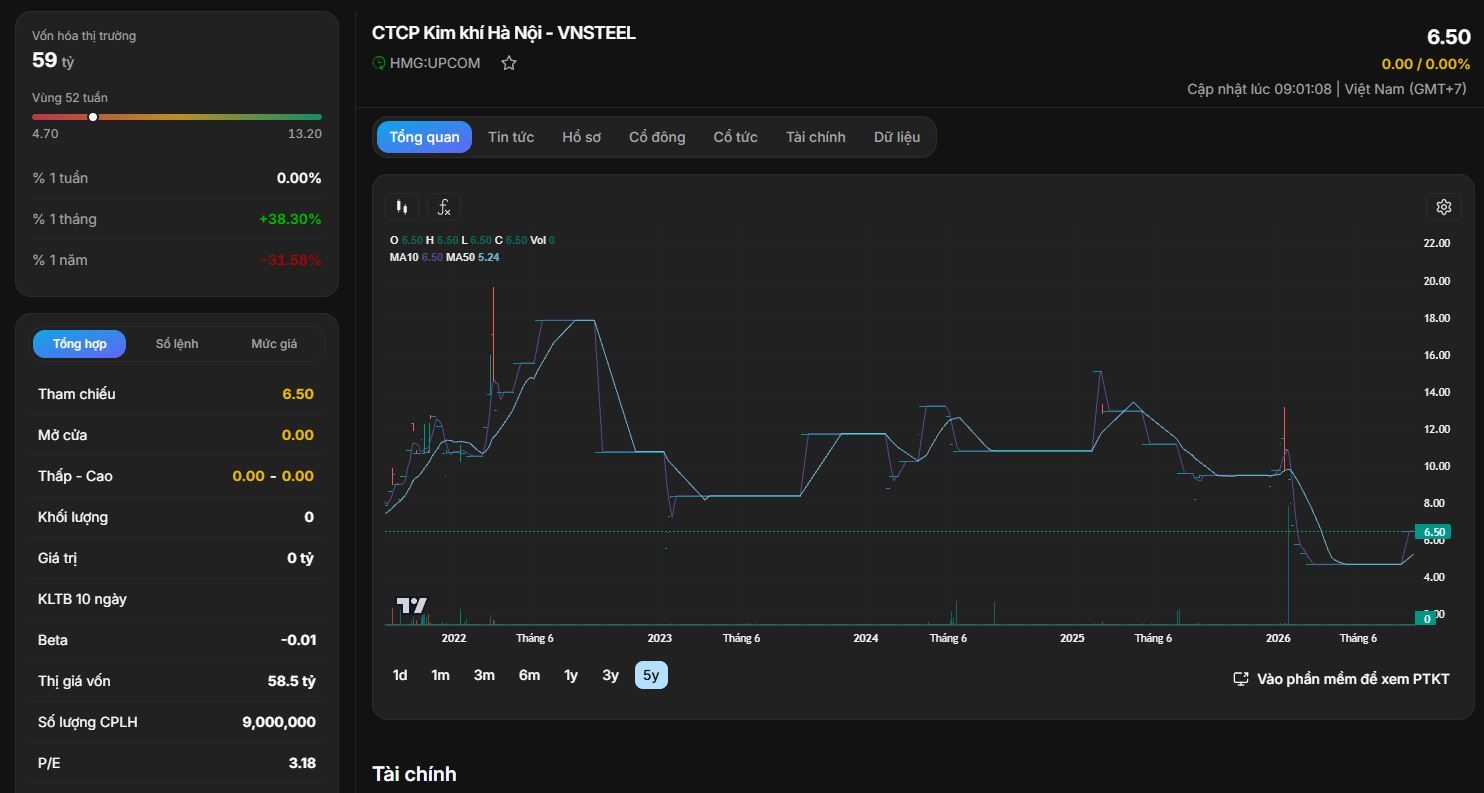Screen dimensions: 1484x793
Task: Click the 6.50 current price label on axis
Action: [1433, 532]
